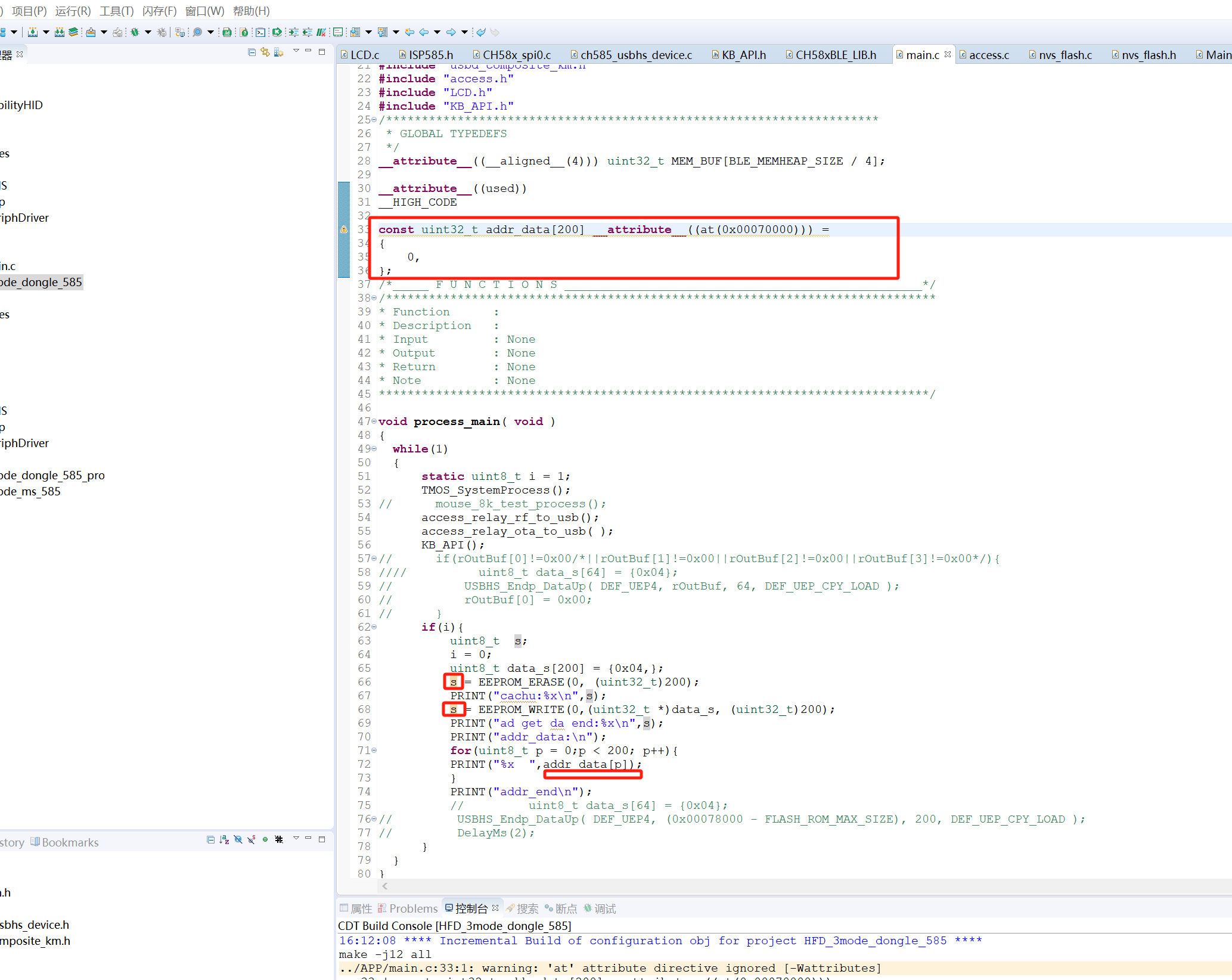Click the shift-right indent toolbar icon
Viewport: 1232px width, 980px height.
(293, 32)
